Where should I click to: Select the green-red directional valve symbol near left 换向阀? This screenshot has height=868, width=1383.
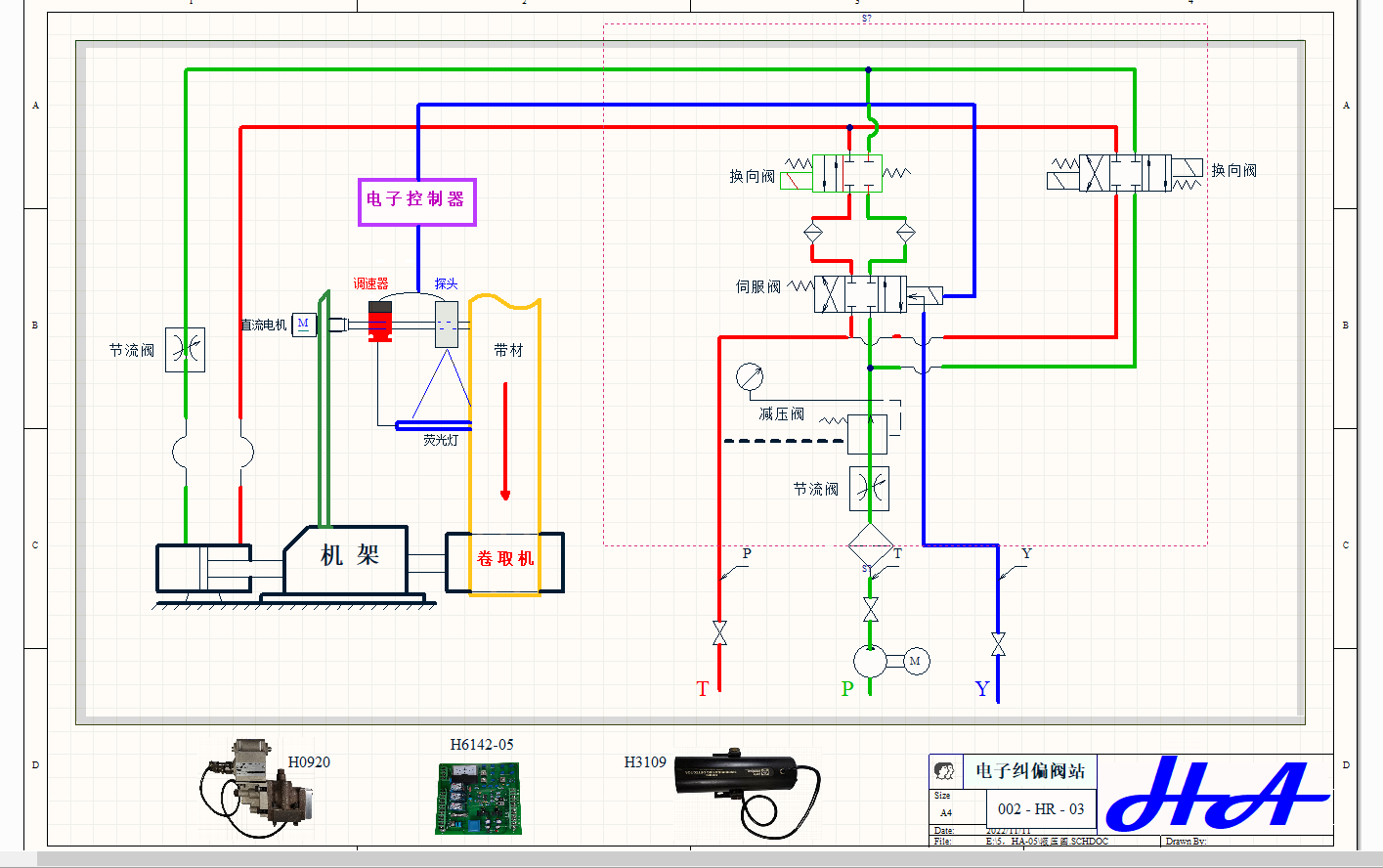point(845,174)
